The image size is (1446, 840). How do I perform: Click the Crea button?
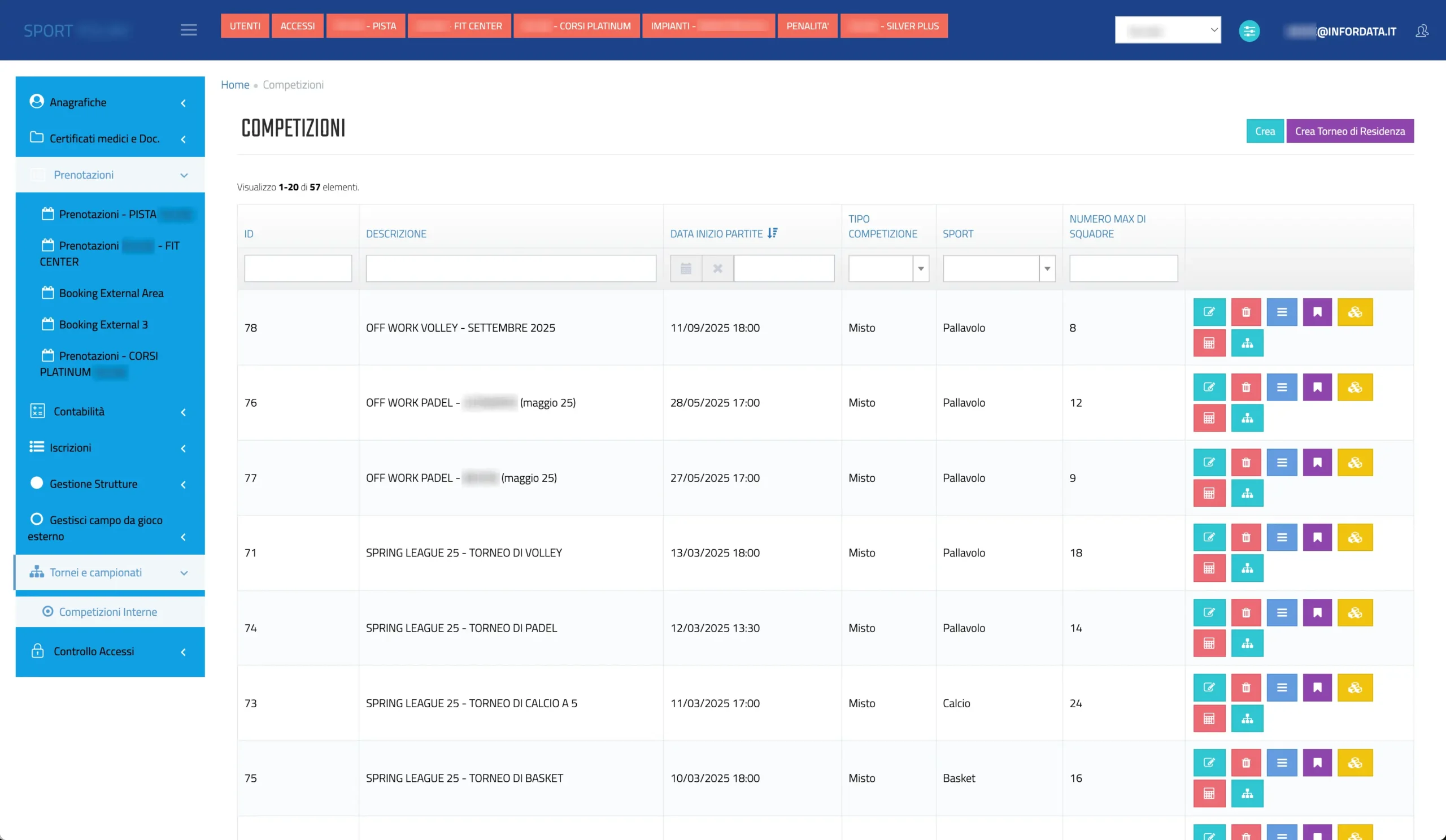(1264, 132)
